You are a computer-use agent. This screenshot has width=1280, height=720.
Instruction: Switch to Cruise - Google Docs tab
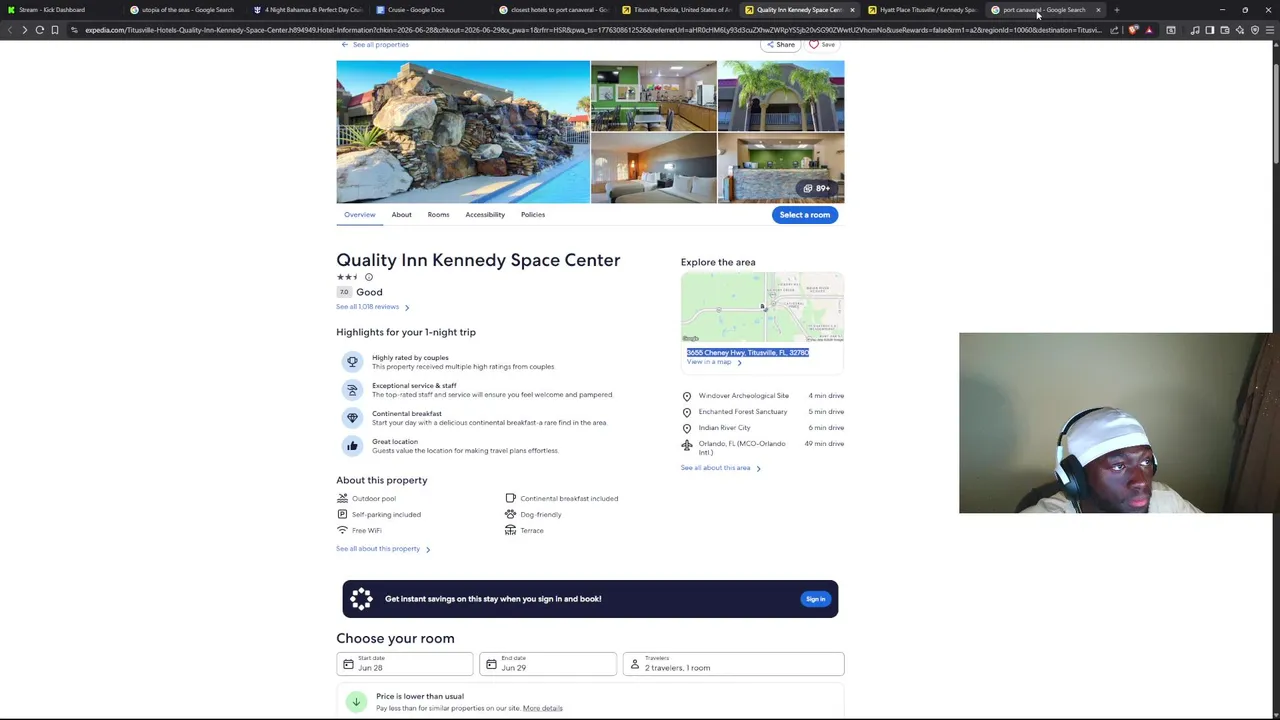[429, 10]
